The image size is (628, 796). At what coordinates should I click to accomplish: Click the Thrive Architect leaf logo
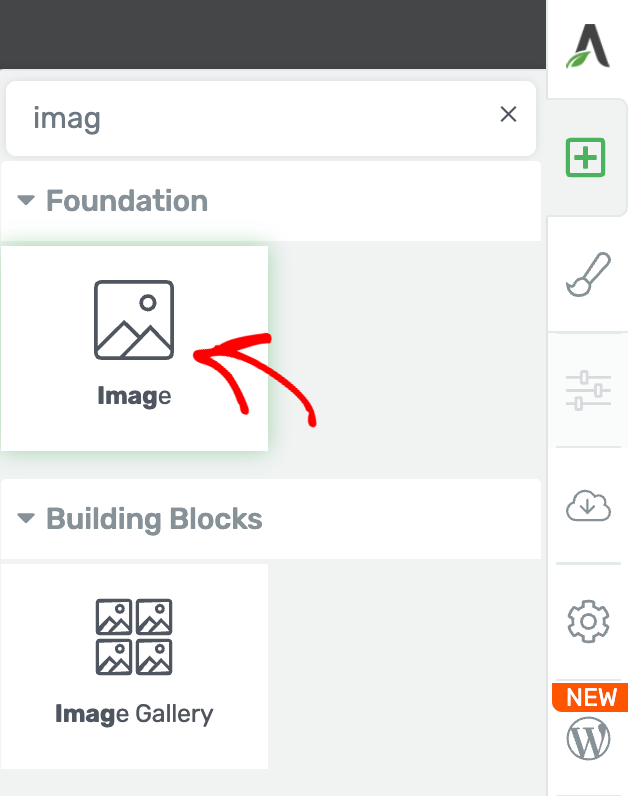coord(588,46)
